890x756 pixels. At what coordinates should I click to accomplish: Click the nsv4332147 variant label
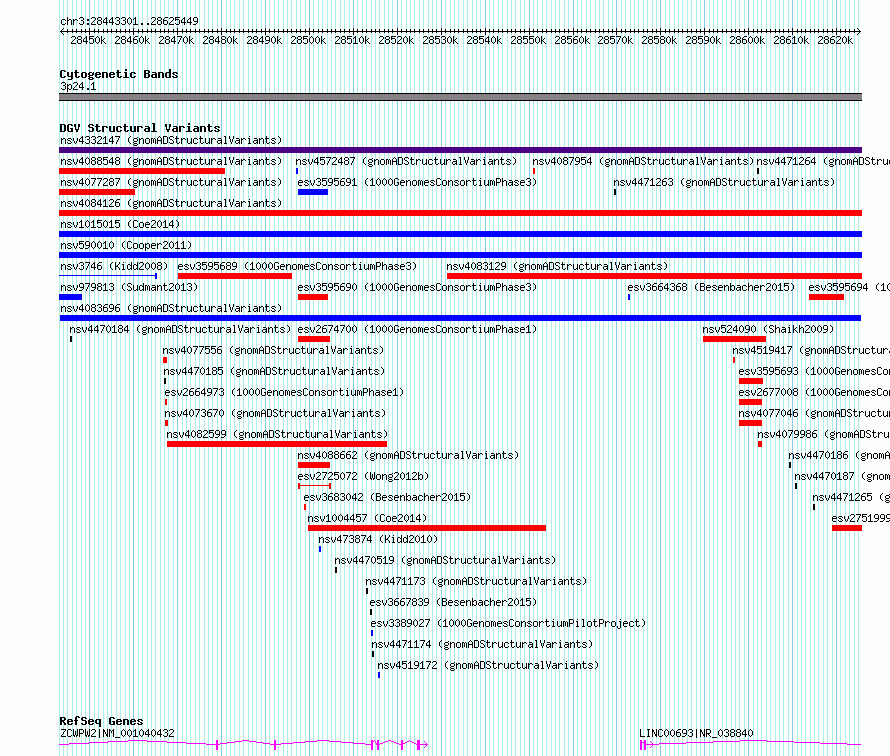pyautogui.click(x=171, y=140)
